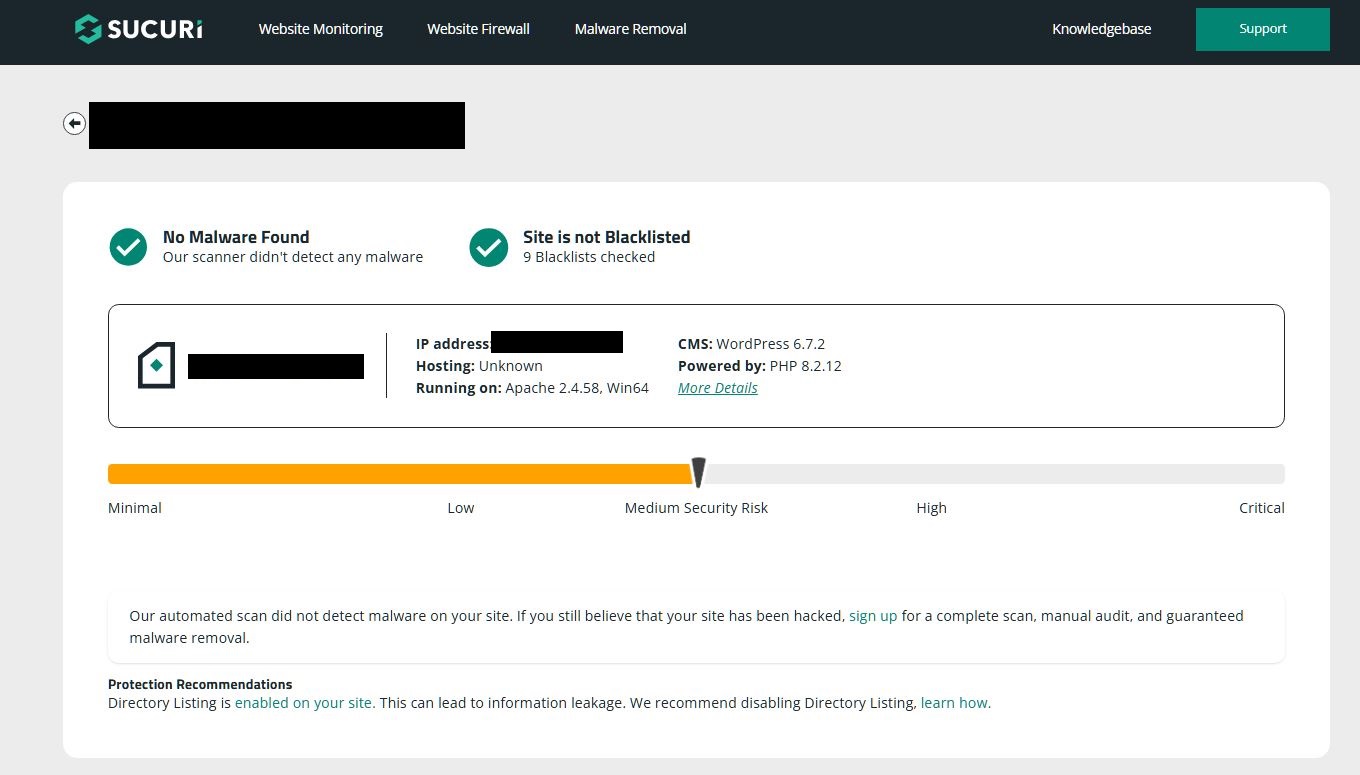Follow the sign up link
This screenshot has width=1360, height=775.
873,616
